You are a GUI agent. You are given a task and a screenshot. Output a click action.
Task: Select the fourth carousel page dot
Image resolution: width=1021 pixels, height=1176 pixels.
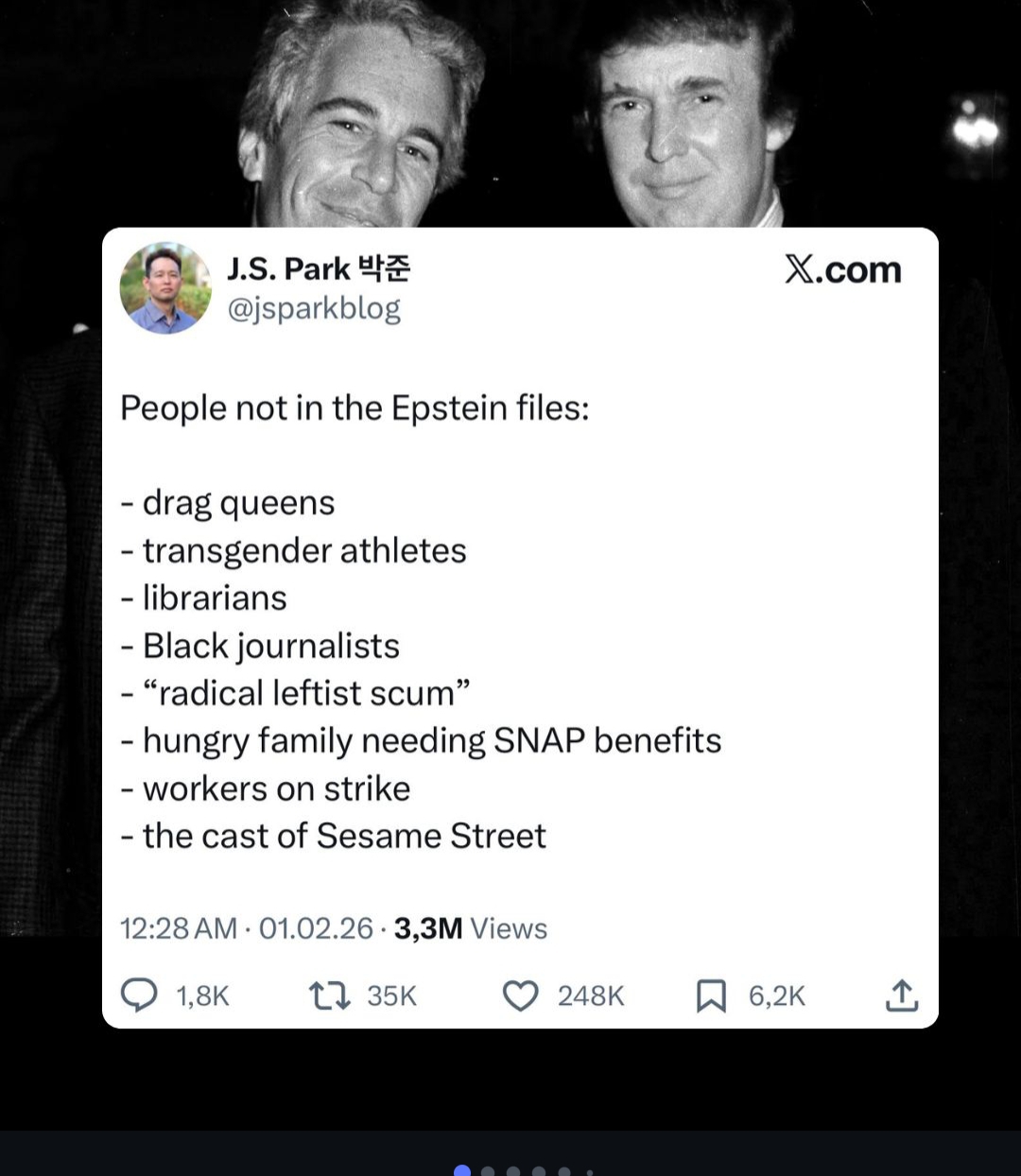(539, 1172)
